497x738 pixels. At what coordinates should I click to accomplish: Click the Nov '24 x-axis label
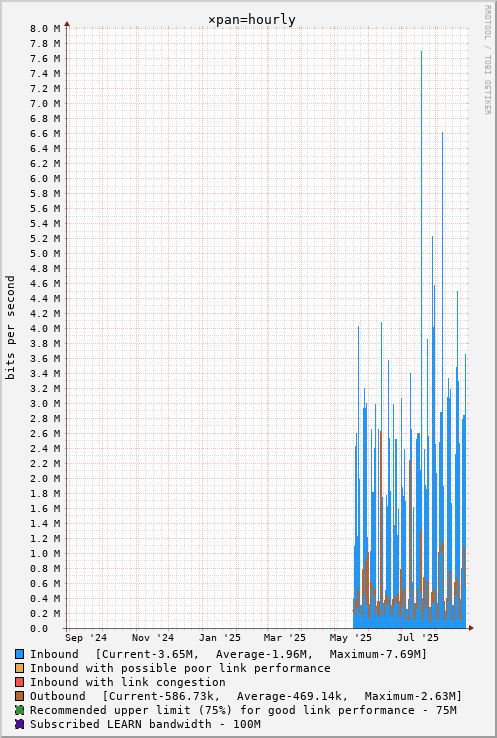click(x=152, y=638)
